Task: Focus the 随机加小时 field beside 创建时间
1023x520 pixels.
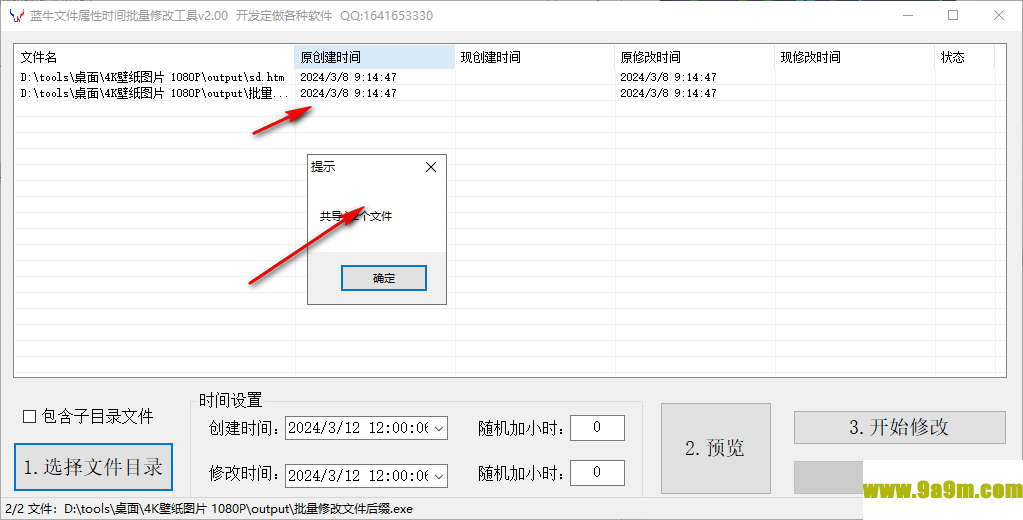Action: tap(597, 428)
